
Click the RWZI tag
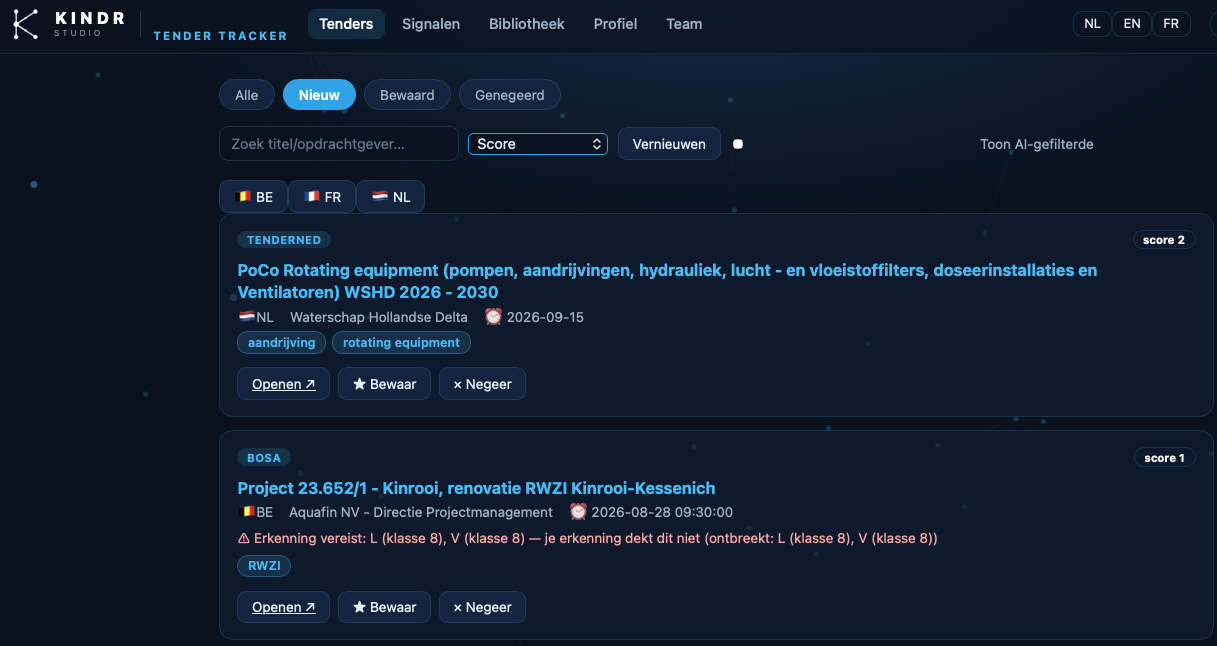264,566
